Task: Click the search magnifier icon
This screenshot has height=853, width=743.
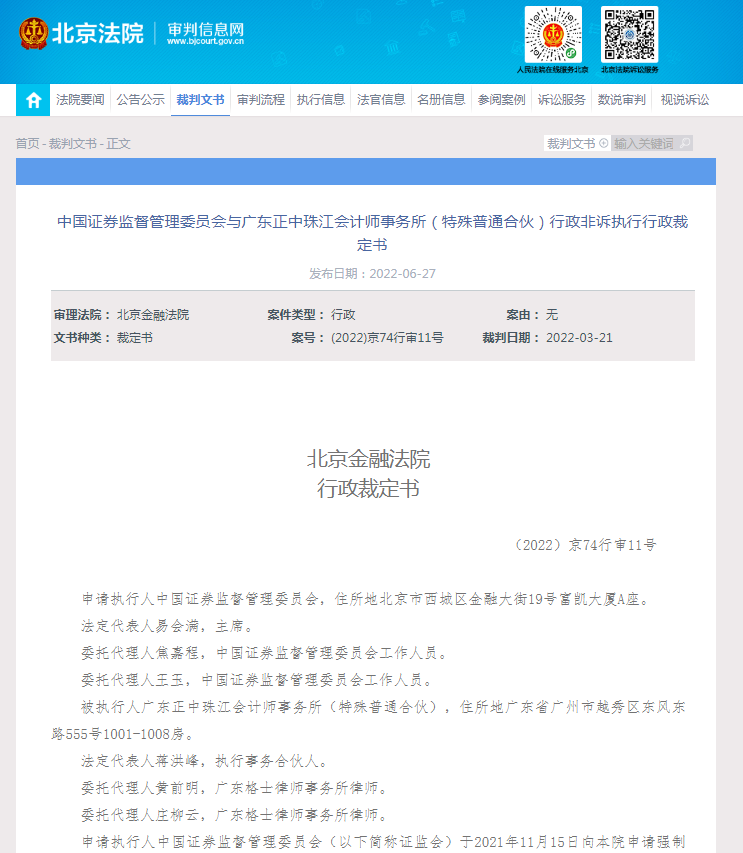Action: 685,143
